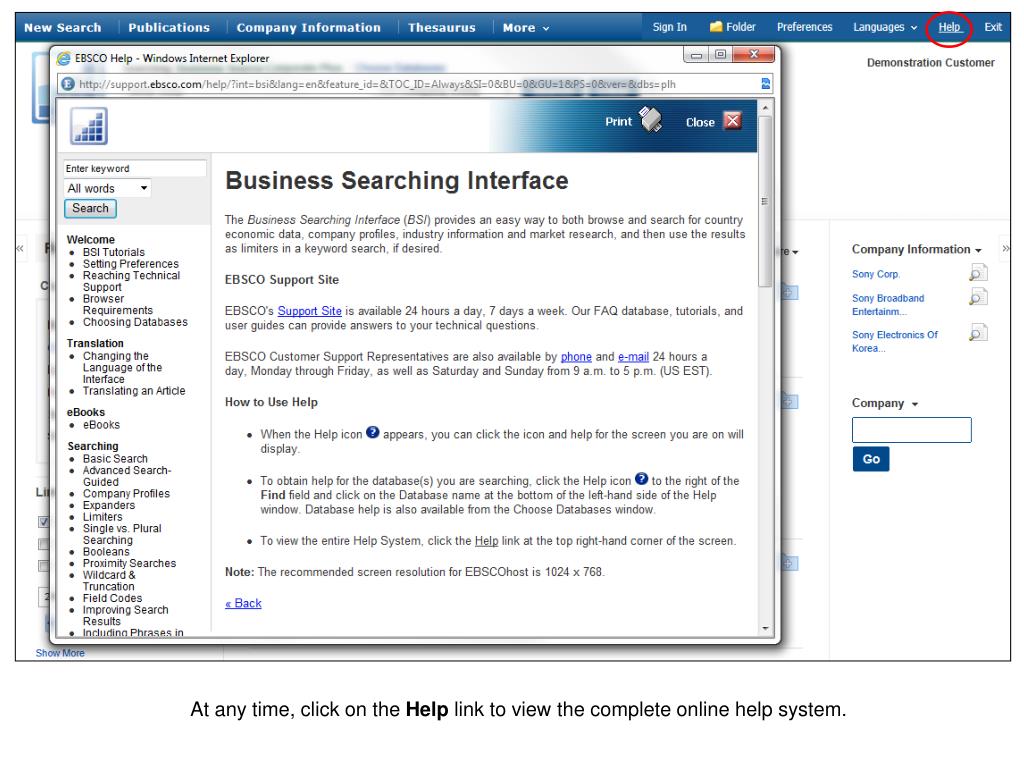Image resolution: width=1024 pixels, height=768 pixels.
Task: Click the Help link at top right
Action: click(949, 27)
